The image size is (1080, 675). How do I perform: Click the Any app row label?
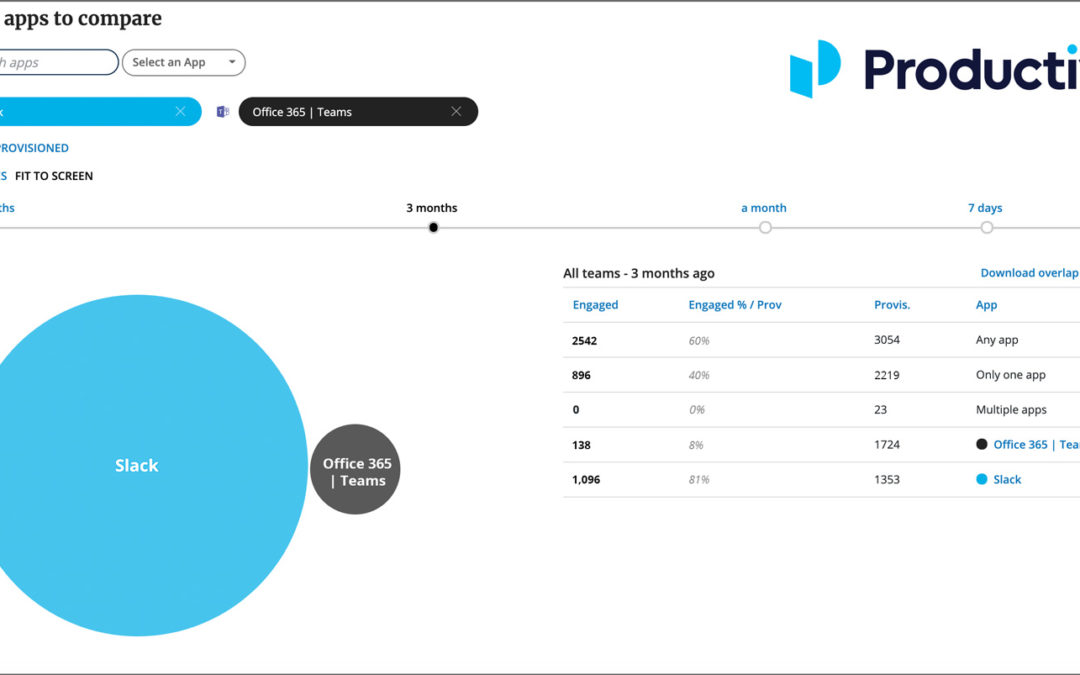click(997, 340)
